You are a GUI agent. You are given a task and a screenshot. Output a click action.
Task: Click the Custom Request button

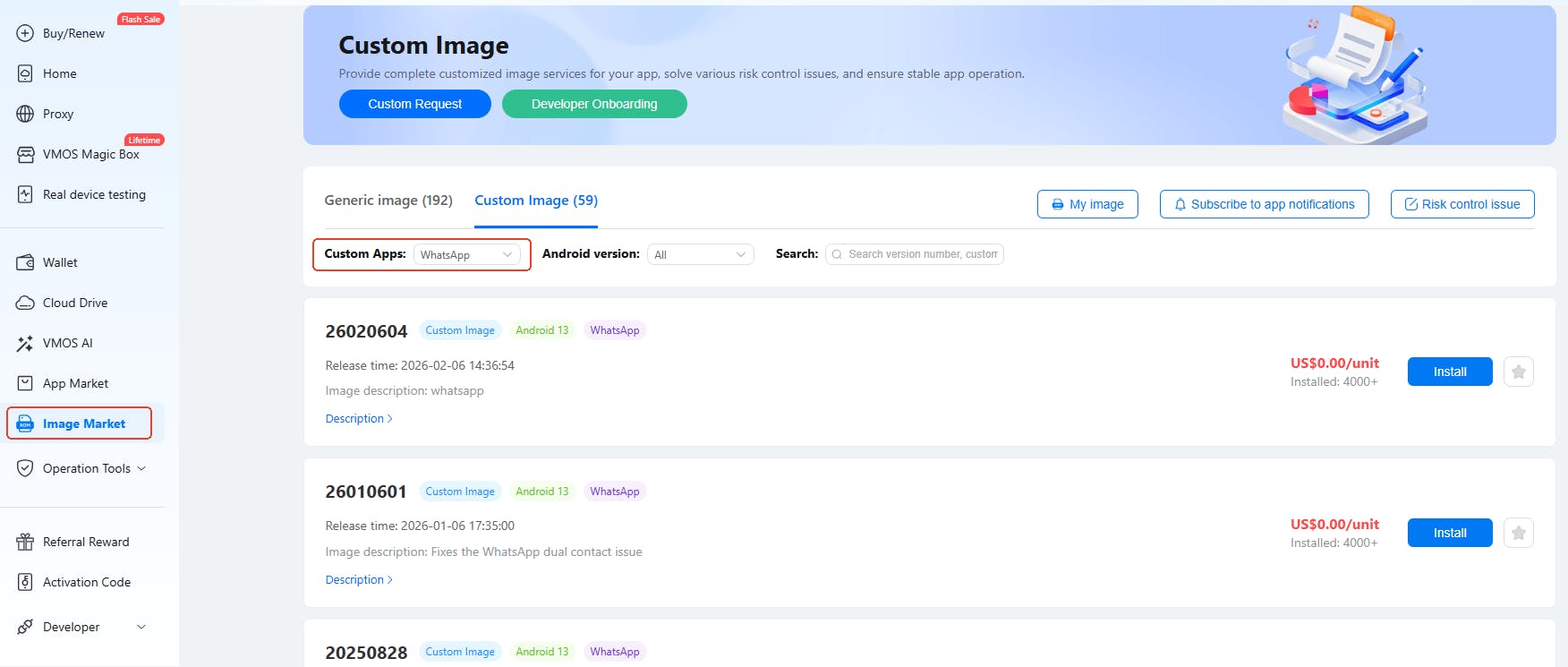pyautogui.click(x=415, y=104)
